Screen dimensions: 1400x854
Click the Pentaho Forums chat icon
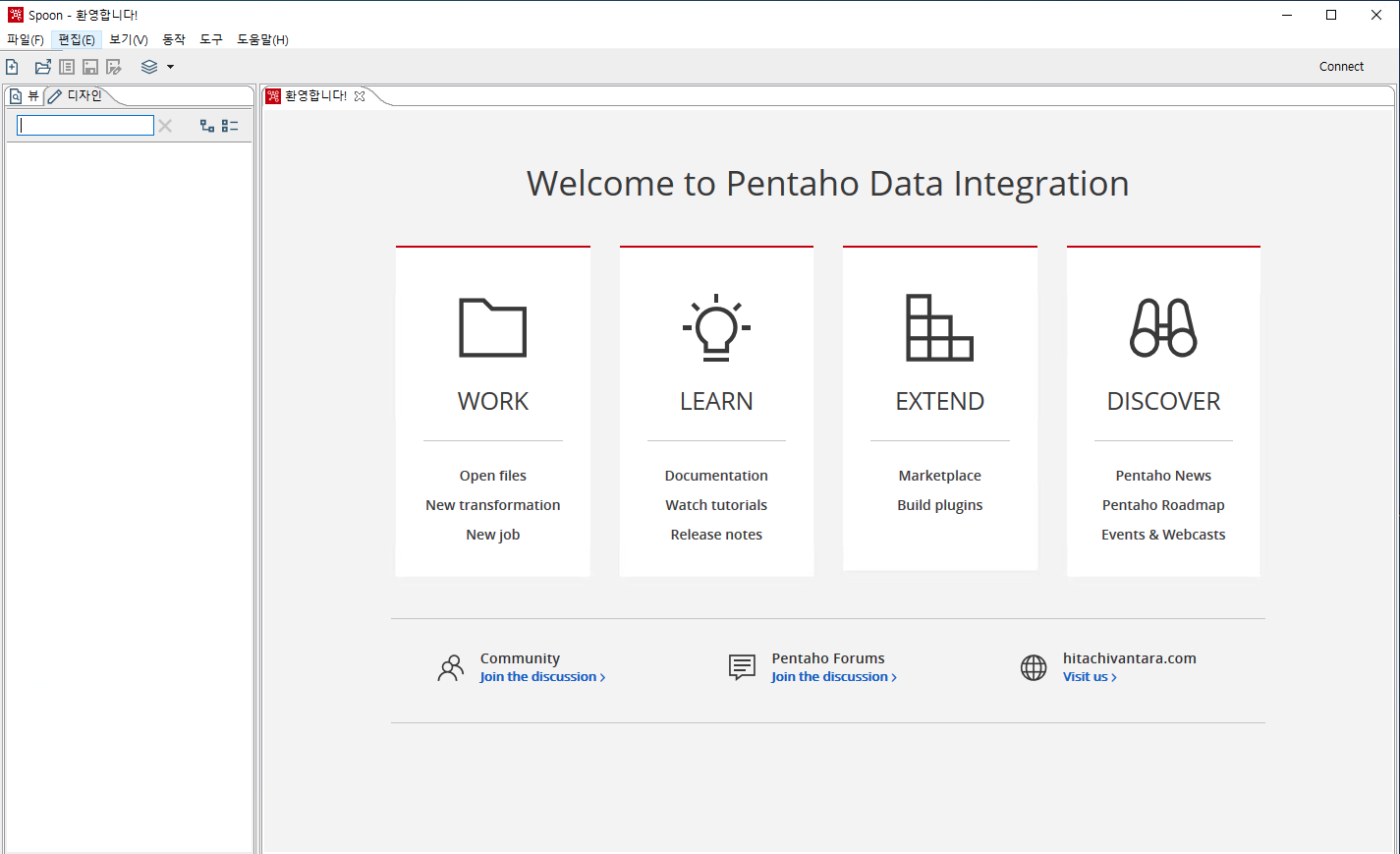(742, 668)
